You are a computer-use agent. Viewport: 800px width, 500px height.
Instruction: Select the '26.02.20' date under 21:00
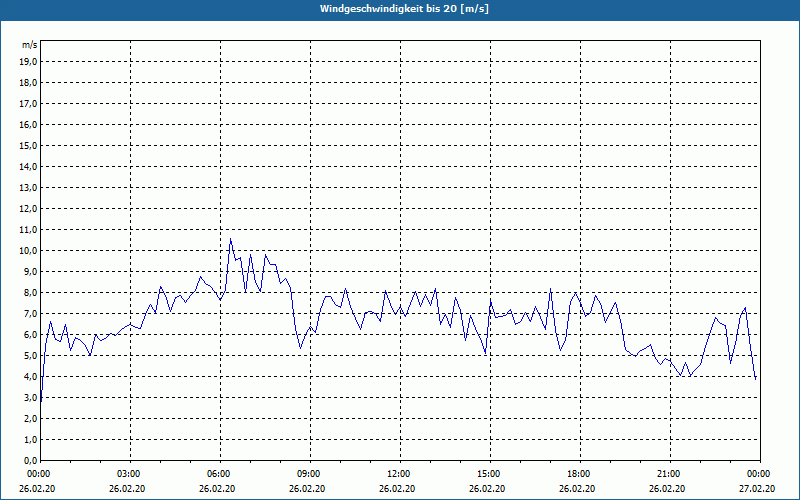(x=667, y=489)
